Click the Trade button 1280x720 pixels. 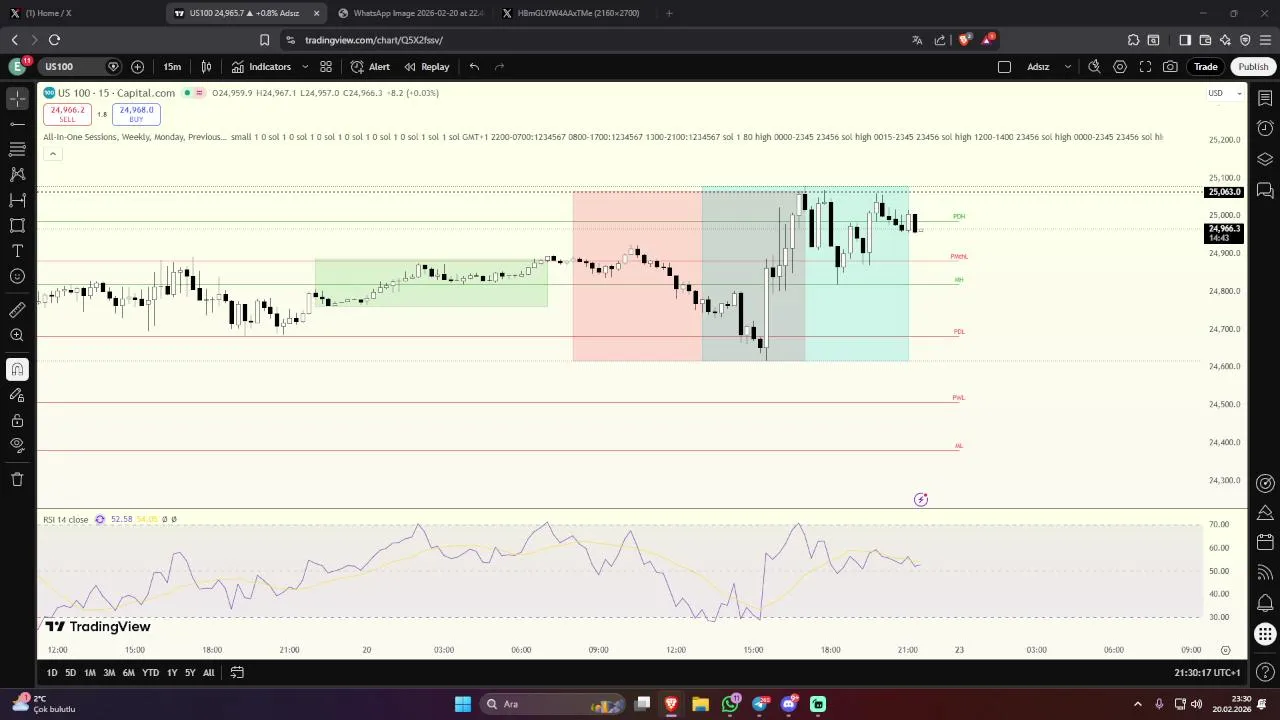point(1205,67)
